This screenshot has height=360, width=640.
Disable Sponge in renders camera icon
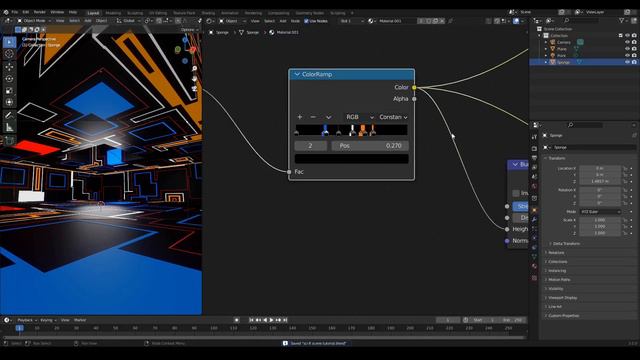(x=634, y=62)
